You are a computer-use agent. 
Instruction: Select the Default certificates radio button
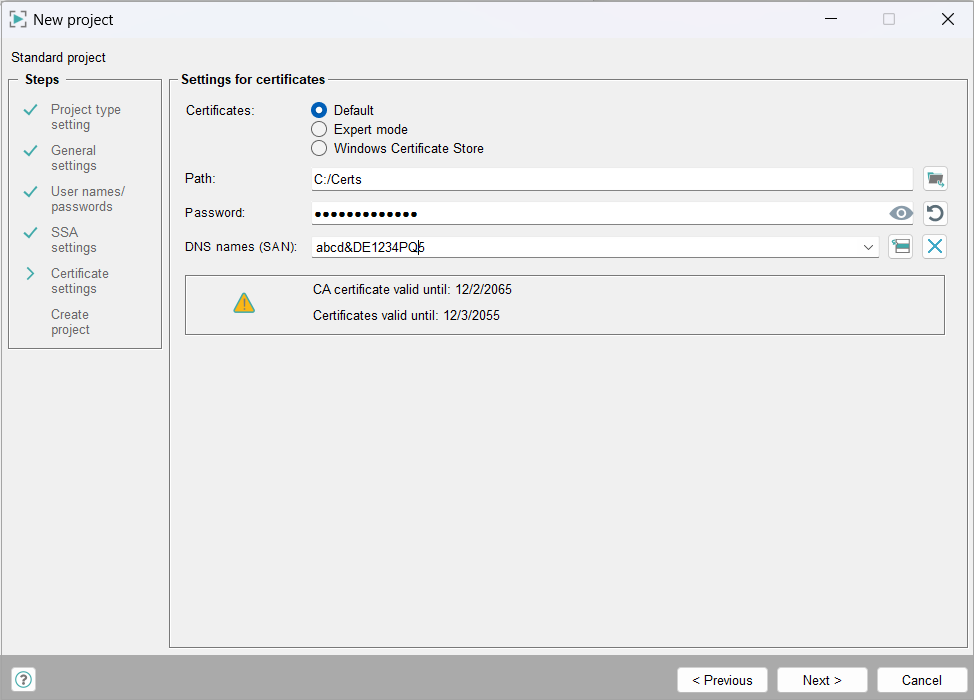pyautogui.click(x=319, y=111)
